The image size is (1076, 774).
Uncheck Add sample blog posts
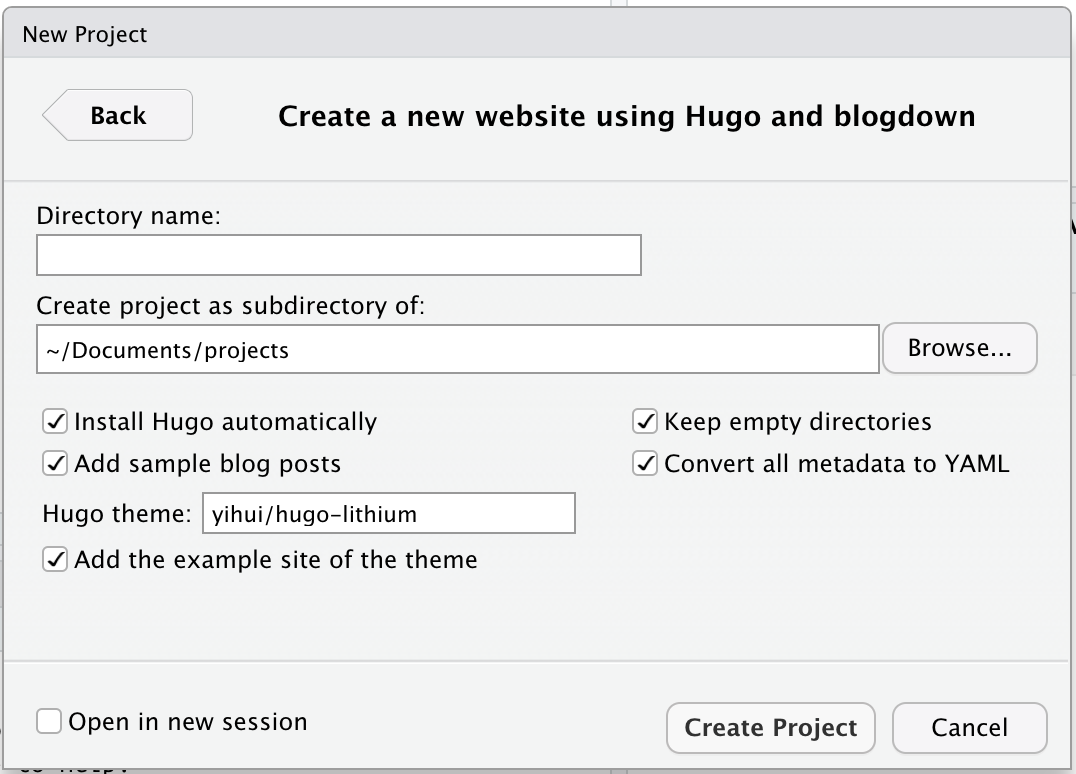(x=55, y=463)
